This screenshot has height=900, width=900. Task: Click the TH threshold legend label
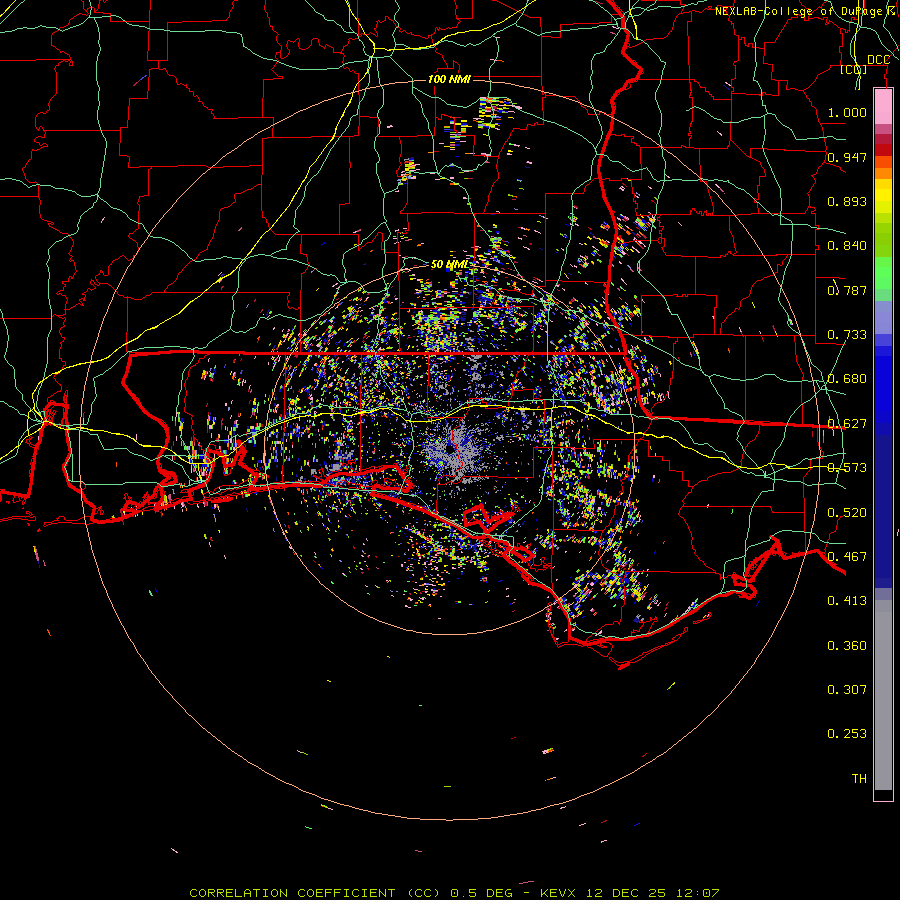(859, 779)
